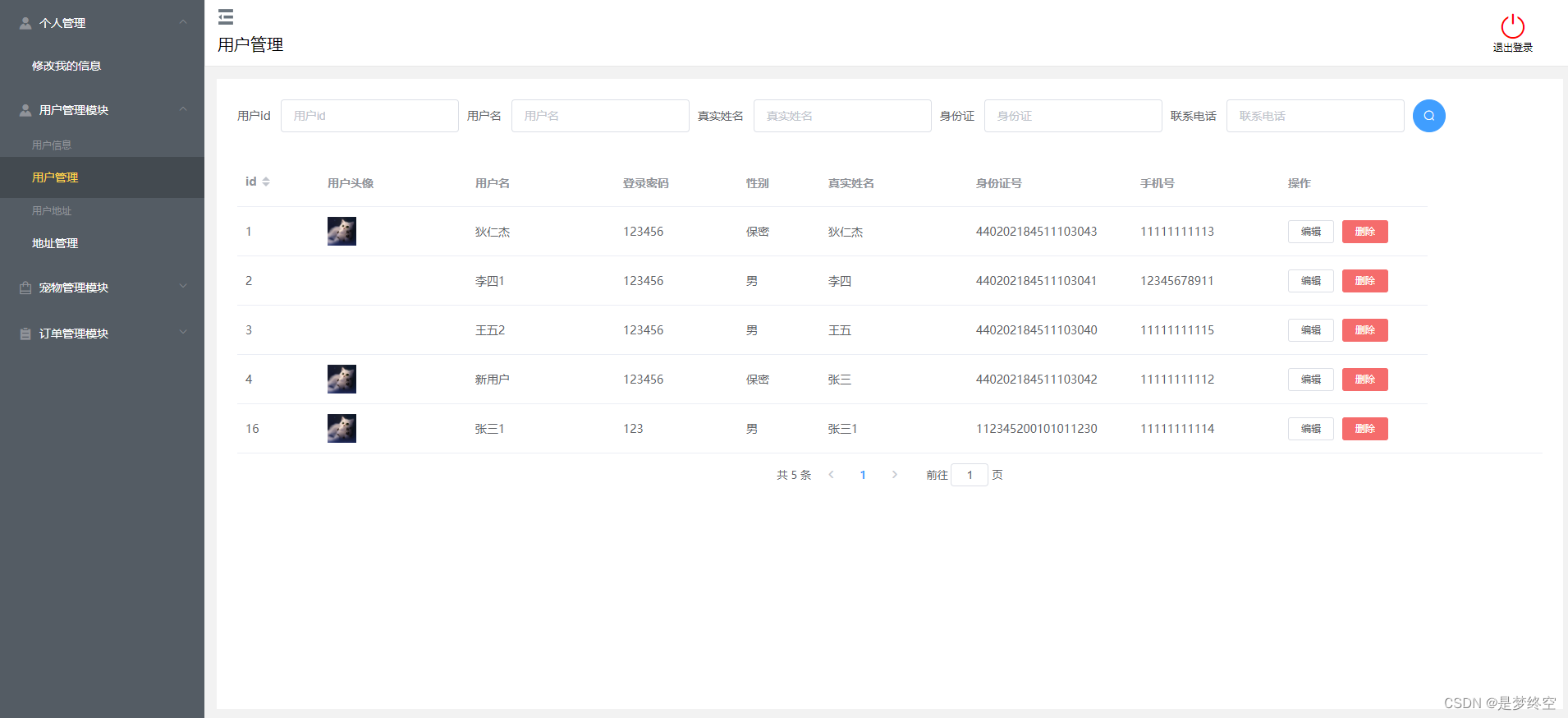Delete the 狄仁杰 row with 删除

[1364, 232]
